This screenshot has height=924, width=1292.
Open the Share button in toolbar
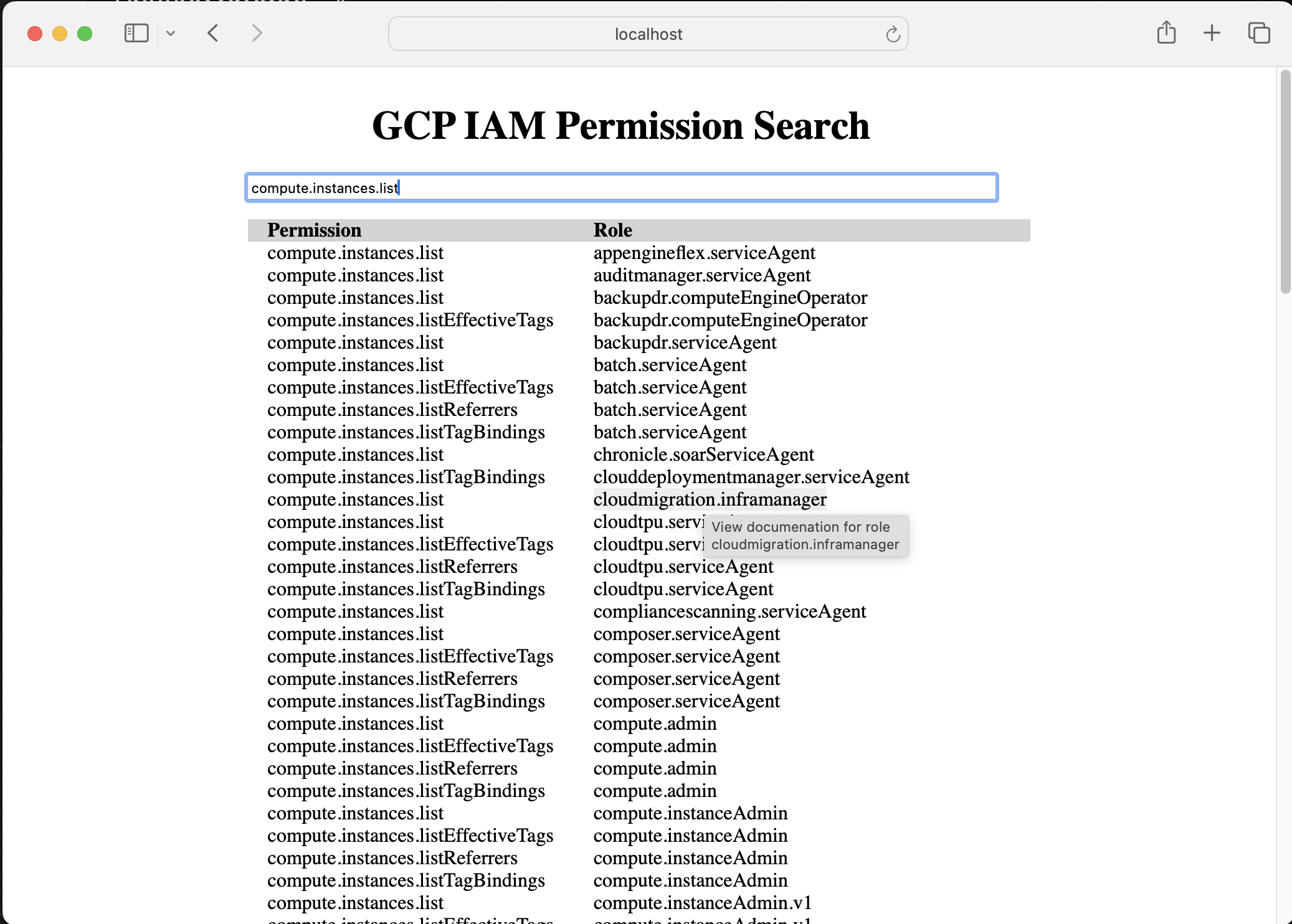(1166, 33)
